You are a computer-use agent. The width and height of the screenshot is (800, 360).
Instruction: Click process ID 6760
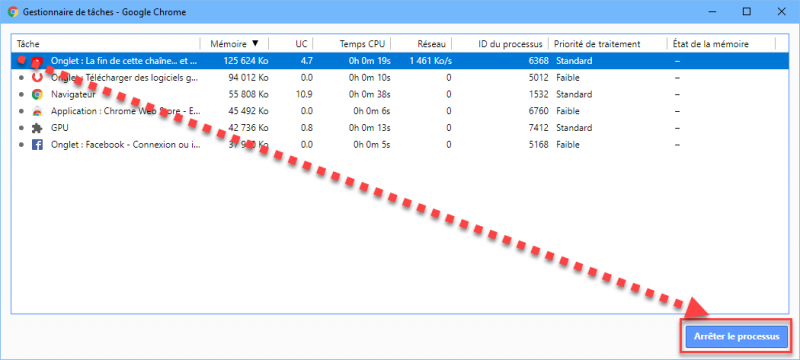pyautogui.click(x=539, y=111)
